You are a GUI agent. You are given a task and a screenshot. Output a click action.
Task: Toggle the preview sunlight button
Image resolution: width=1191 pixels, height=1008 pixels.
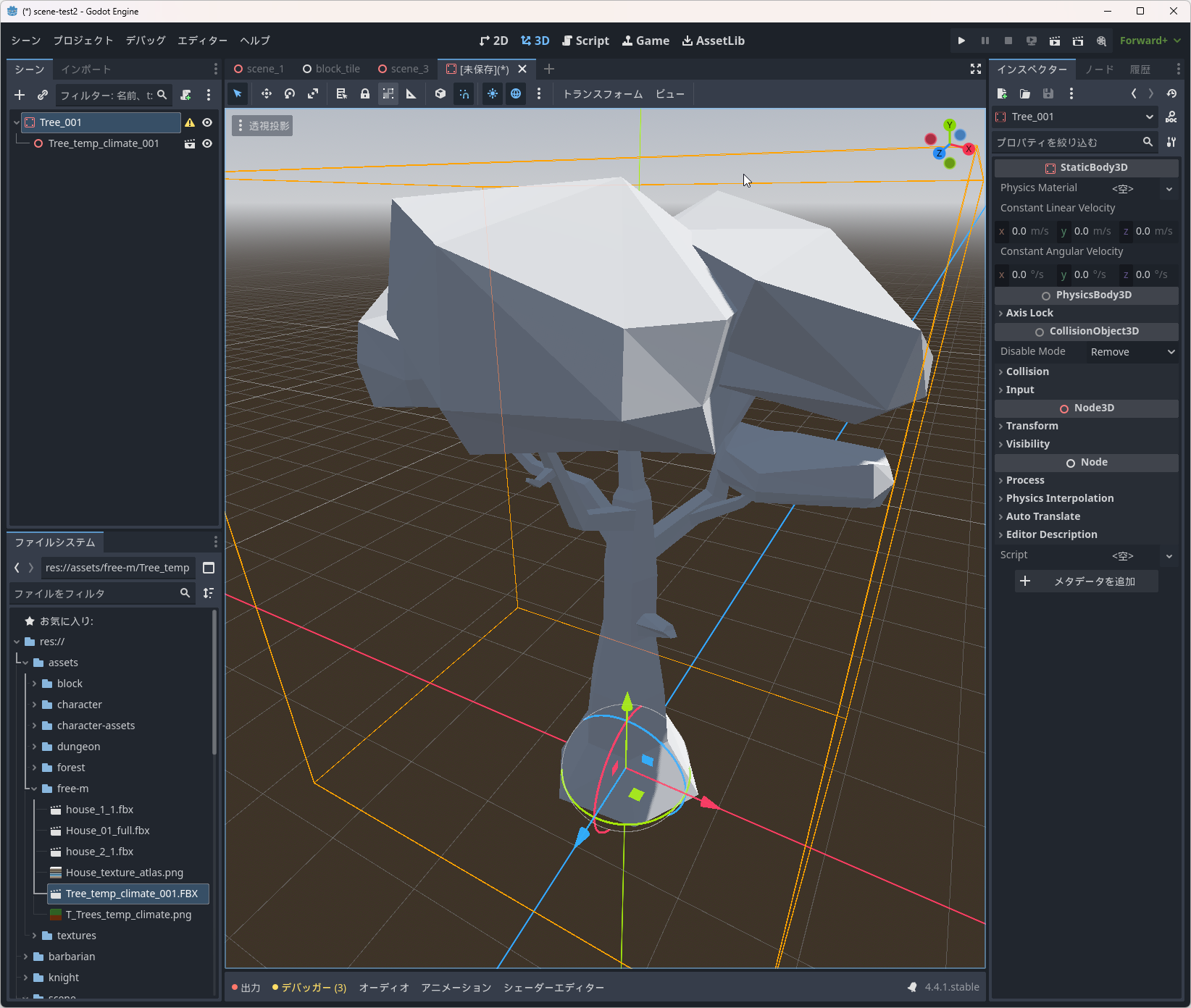coord(493,94)
